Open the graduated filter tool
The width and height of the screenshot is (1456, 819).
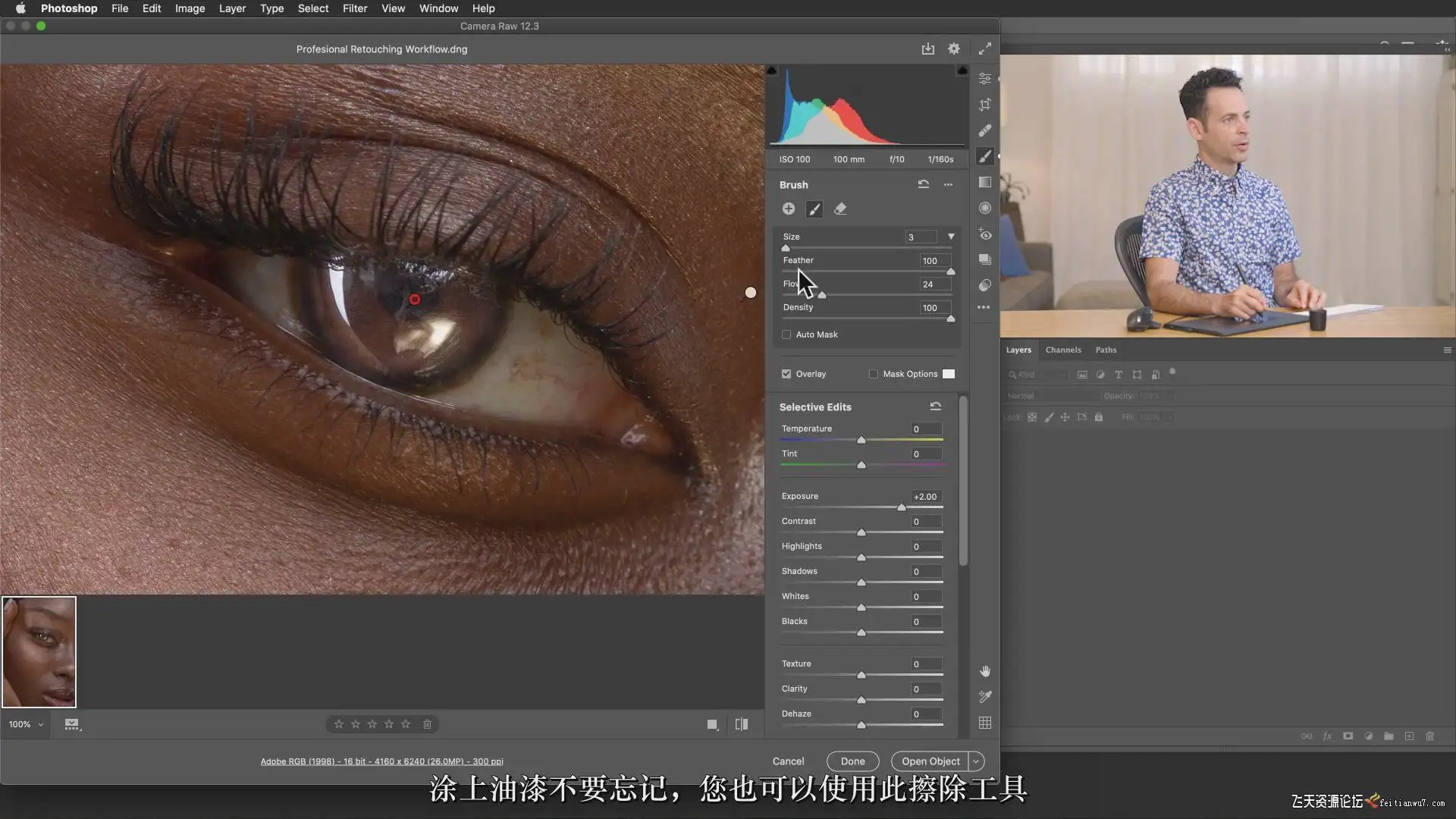pos(984,182)
